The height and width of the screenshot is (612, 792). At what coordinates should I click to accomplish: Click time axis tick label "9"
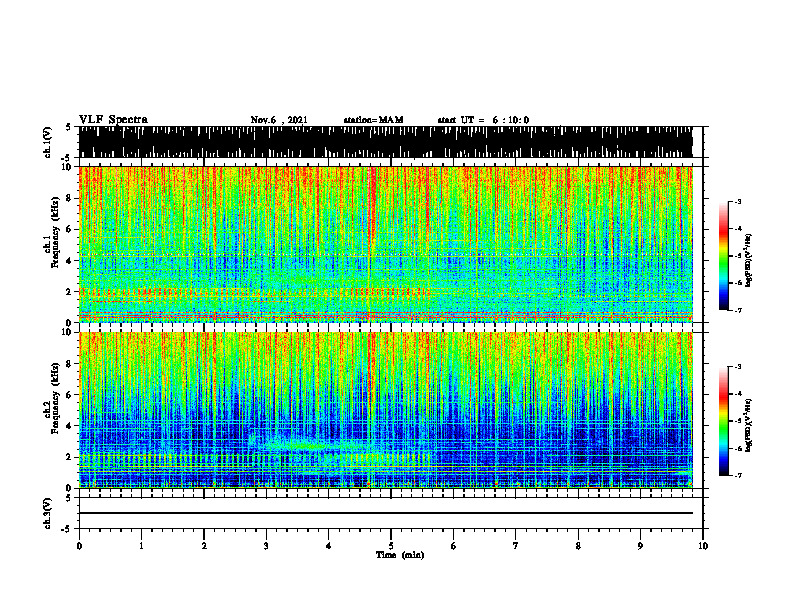pyautogui.click(x=640, y=546)
